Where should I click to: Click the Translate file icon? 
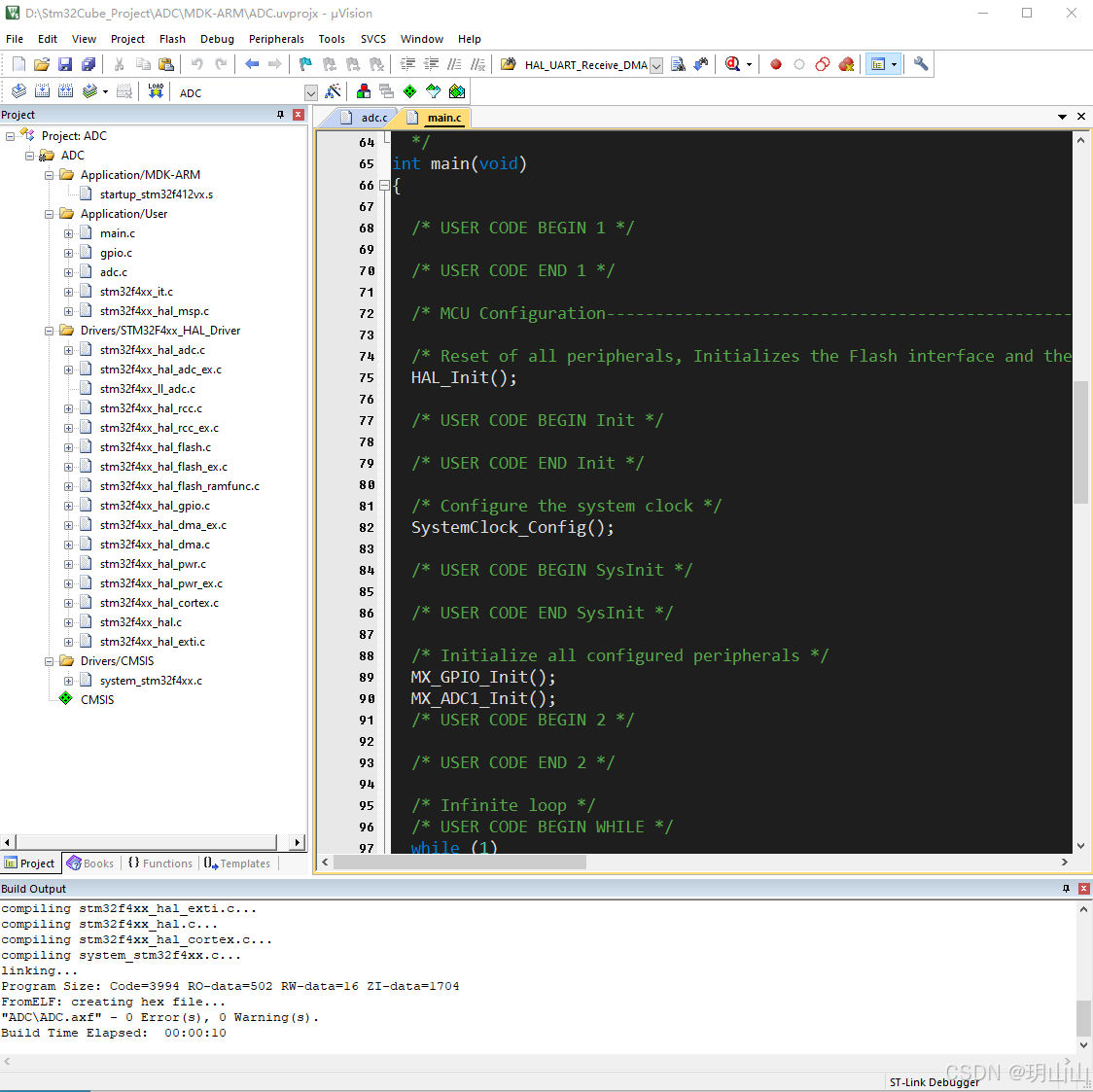click(x=18, y=91)
